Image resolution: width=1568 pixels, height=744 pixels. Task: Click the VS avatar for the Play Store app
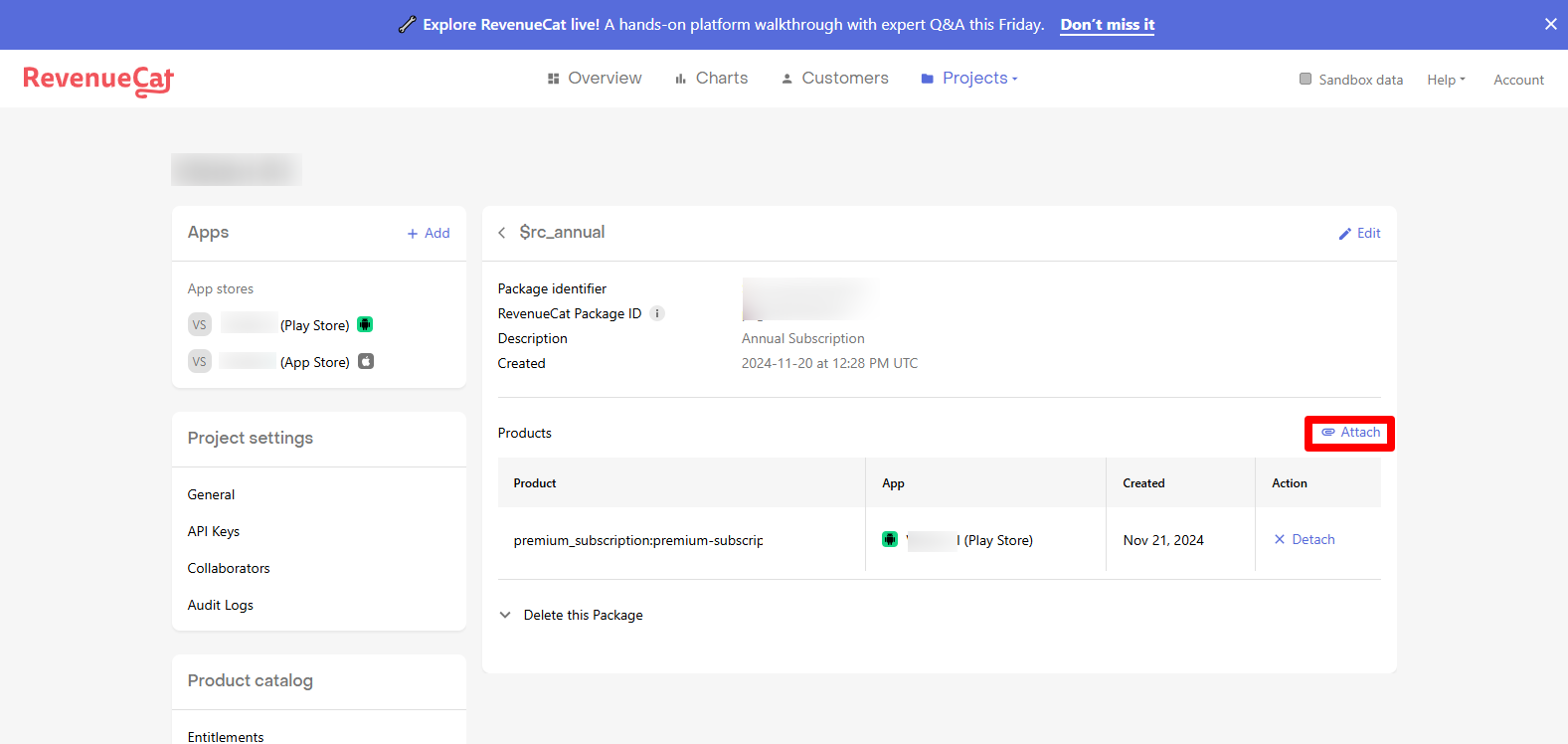(200, 325)
